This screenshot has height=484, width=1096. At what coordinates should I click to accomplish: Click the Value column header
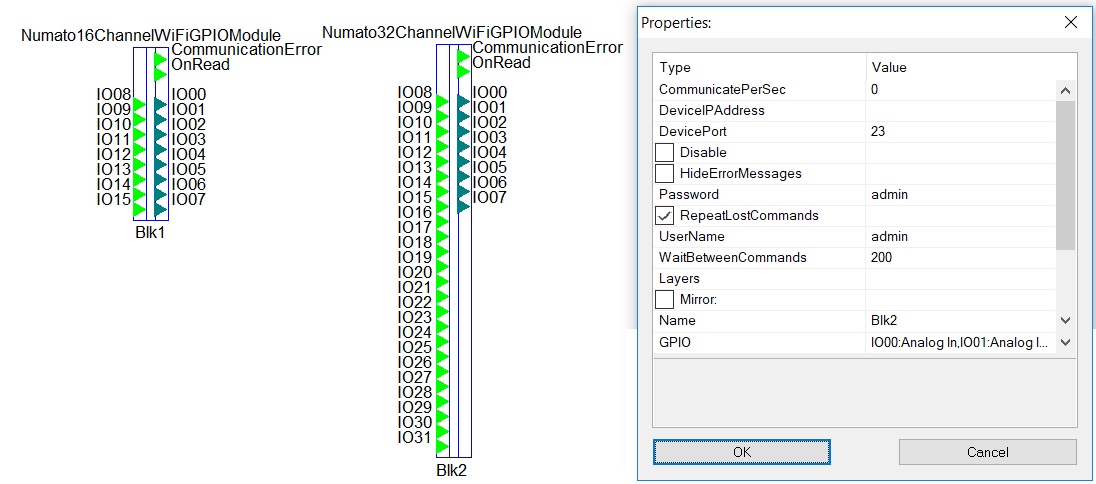(971, 68)
